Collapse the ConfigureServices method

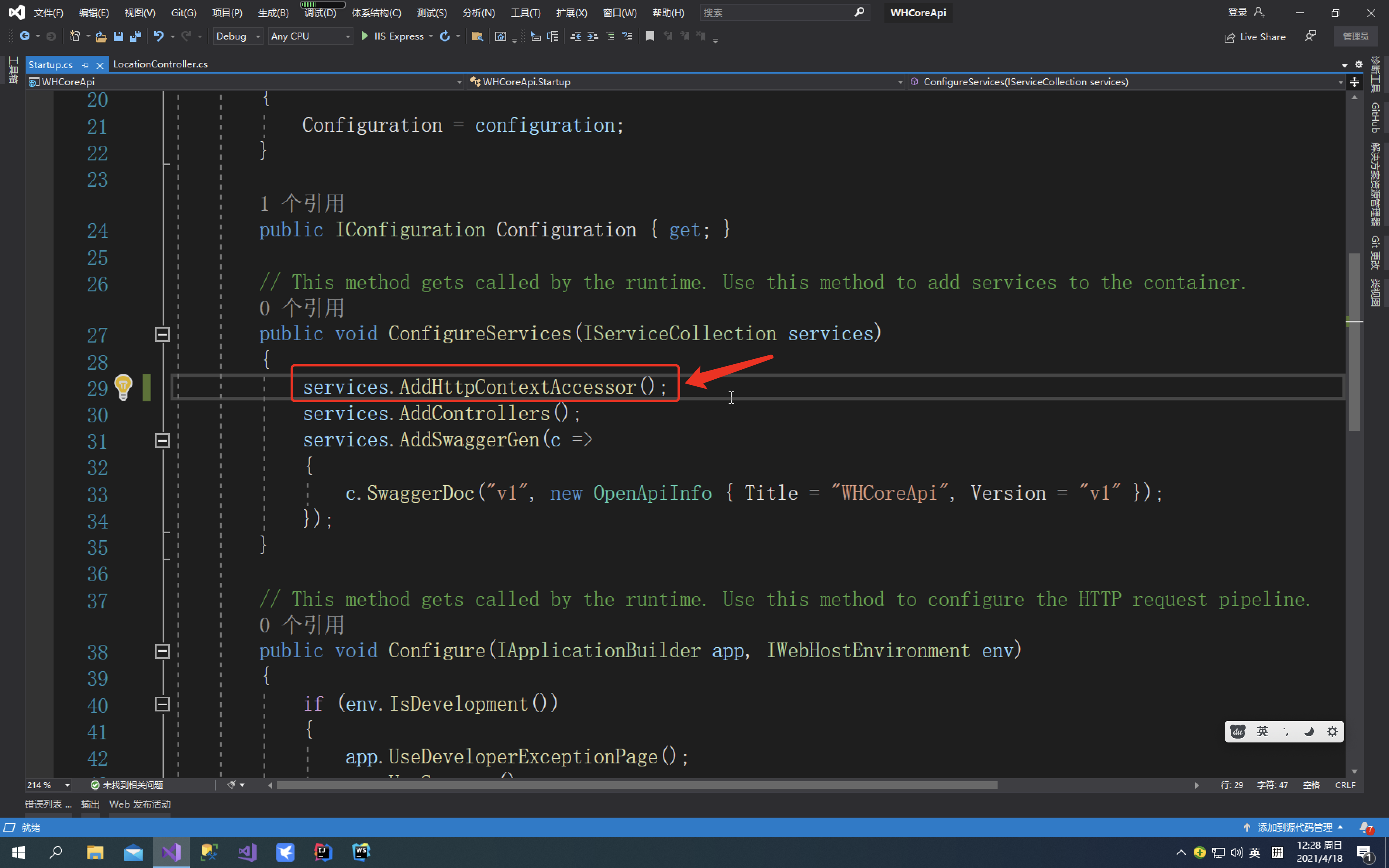162,334
